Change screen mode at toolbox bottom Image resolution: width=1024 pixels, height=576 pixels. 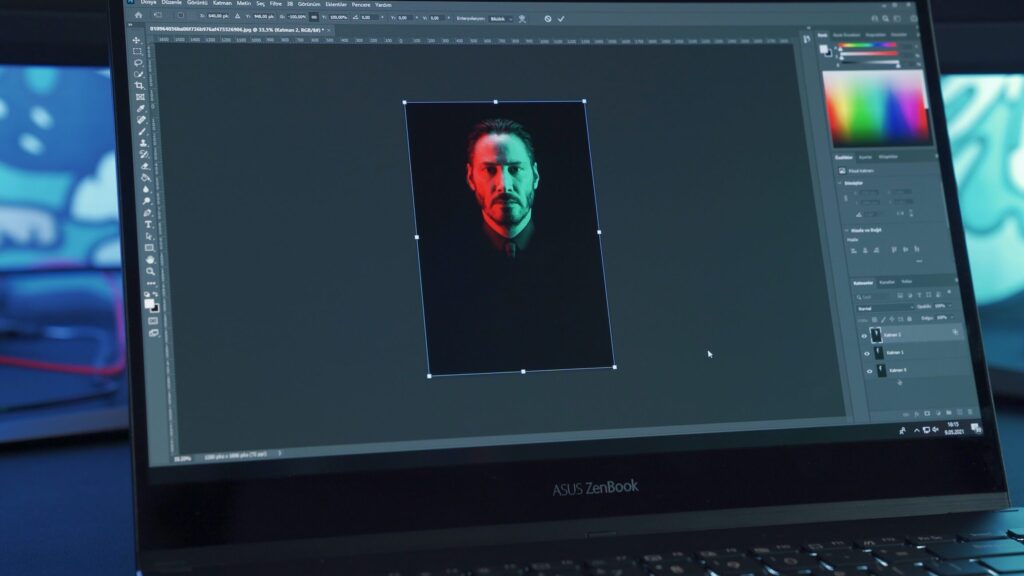coord(153,333)
